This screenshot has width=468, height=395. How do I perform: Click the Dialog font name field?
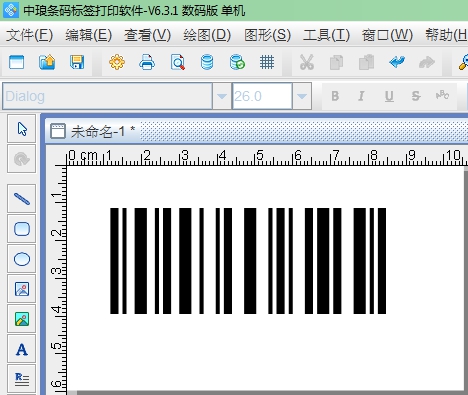(x=107, y=96)
